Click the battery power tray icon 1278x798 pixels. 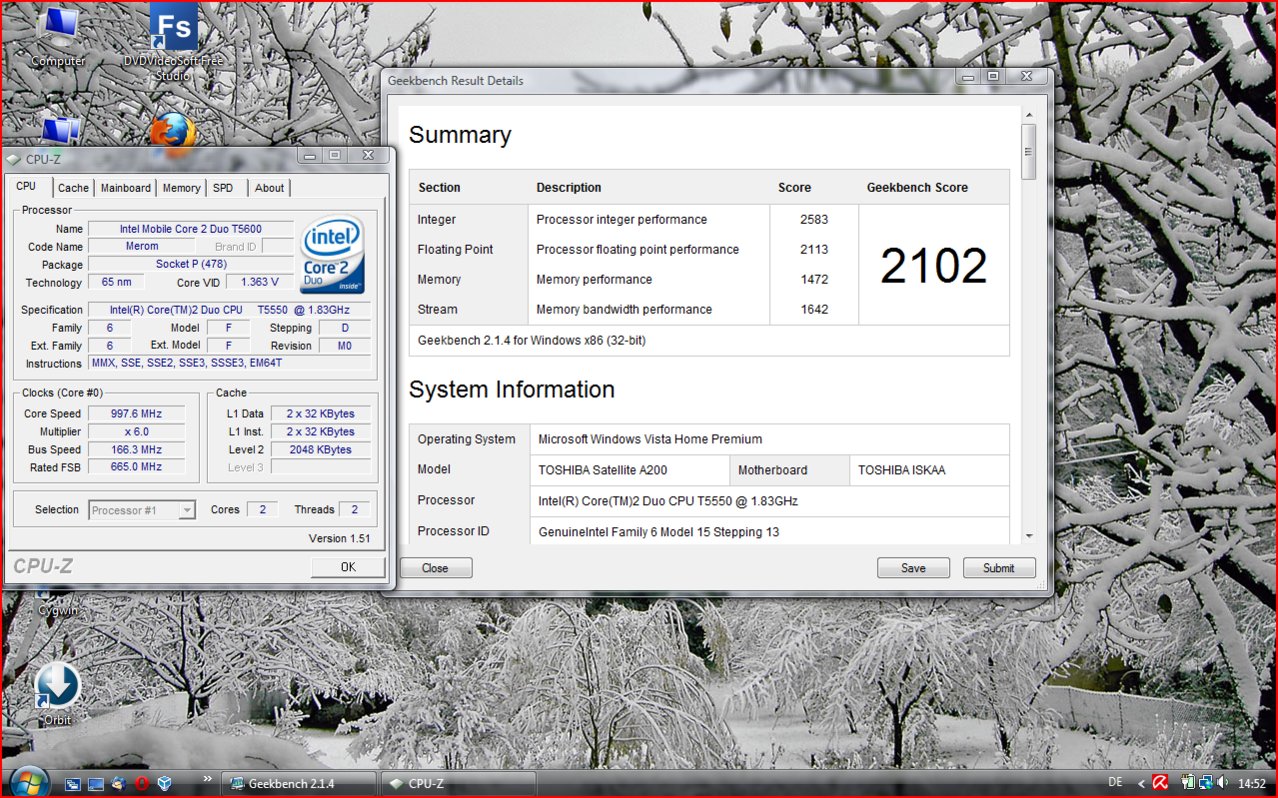tap(1189, 783)
